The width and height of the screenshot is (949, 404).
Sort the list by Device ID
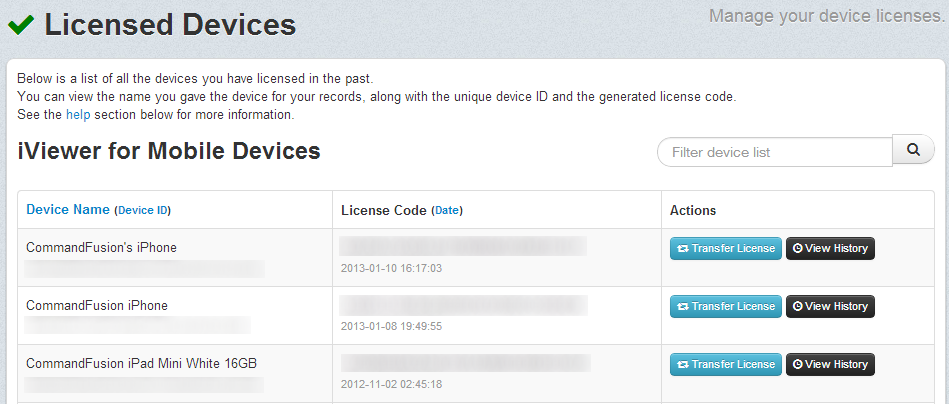pyautogui.click(x=142, y=210)
